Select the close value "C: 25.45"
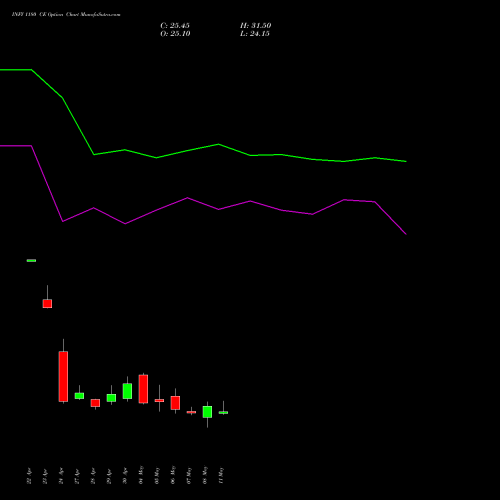This screenshot has width=500, height=500. 175,26
